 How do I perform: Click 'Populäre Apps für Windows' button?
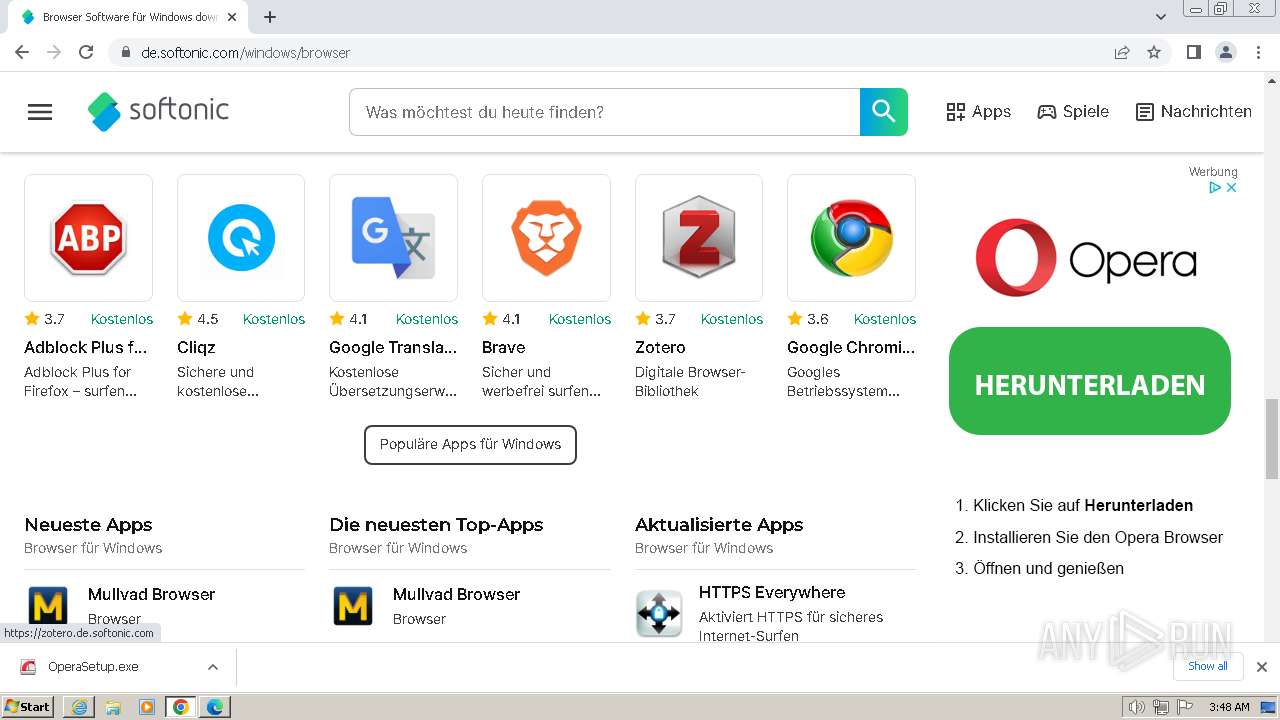[x=470, y=444]
